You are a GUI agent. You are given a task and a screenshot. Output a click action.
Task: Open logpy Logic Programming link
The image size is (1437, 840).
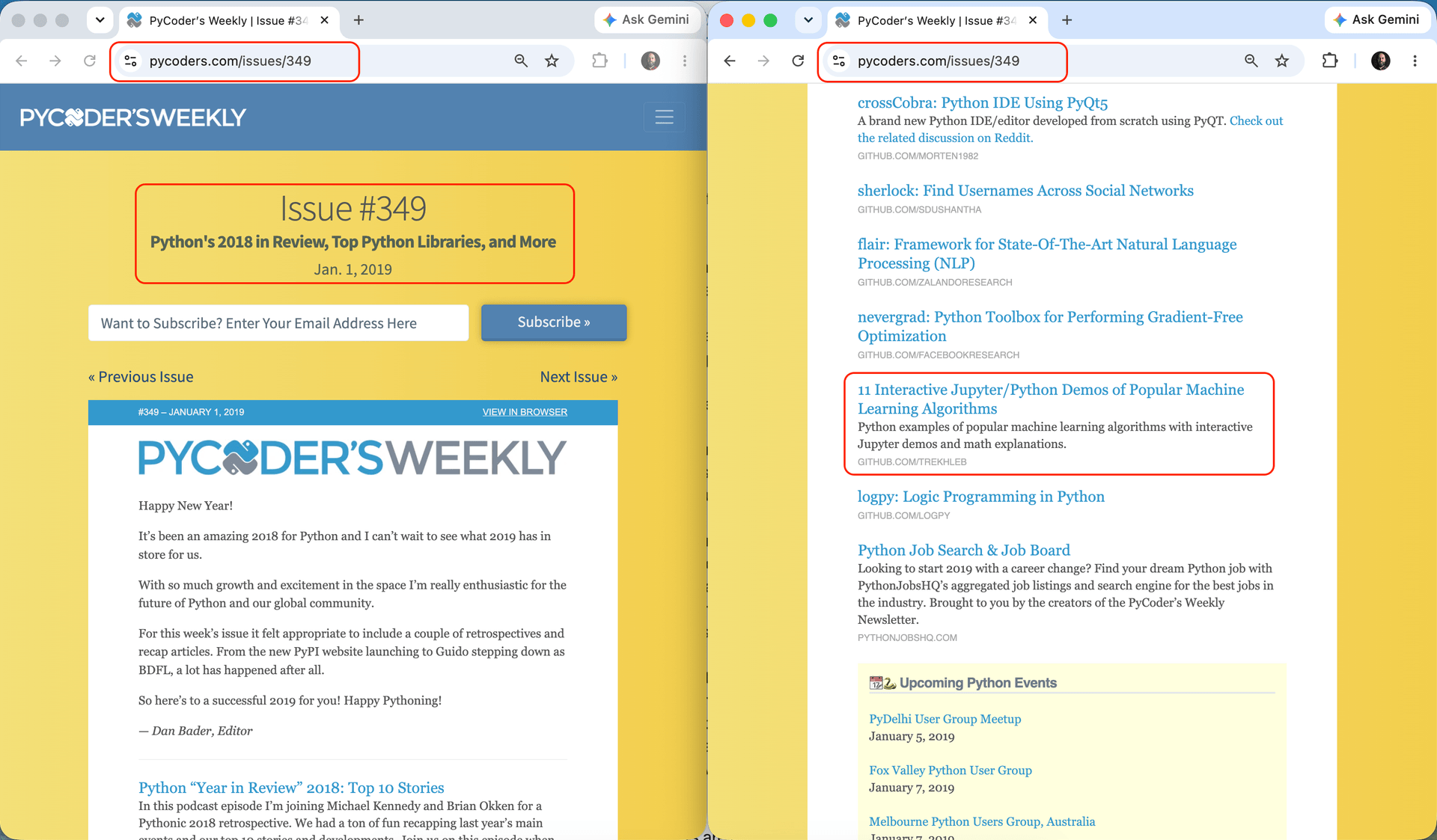click(x=981, y=497)
